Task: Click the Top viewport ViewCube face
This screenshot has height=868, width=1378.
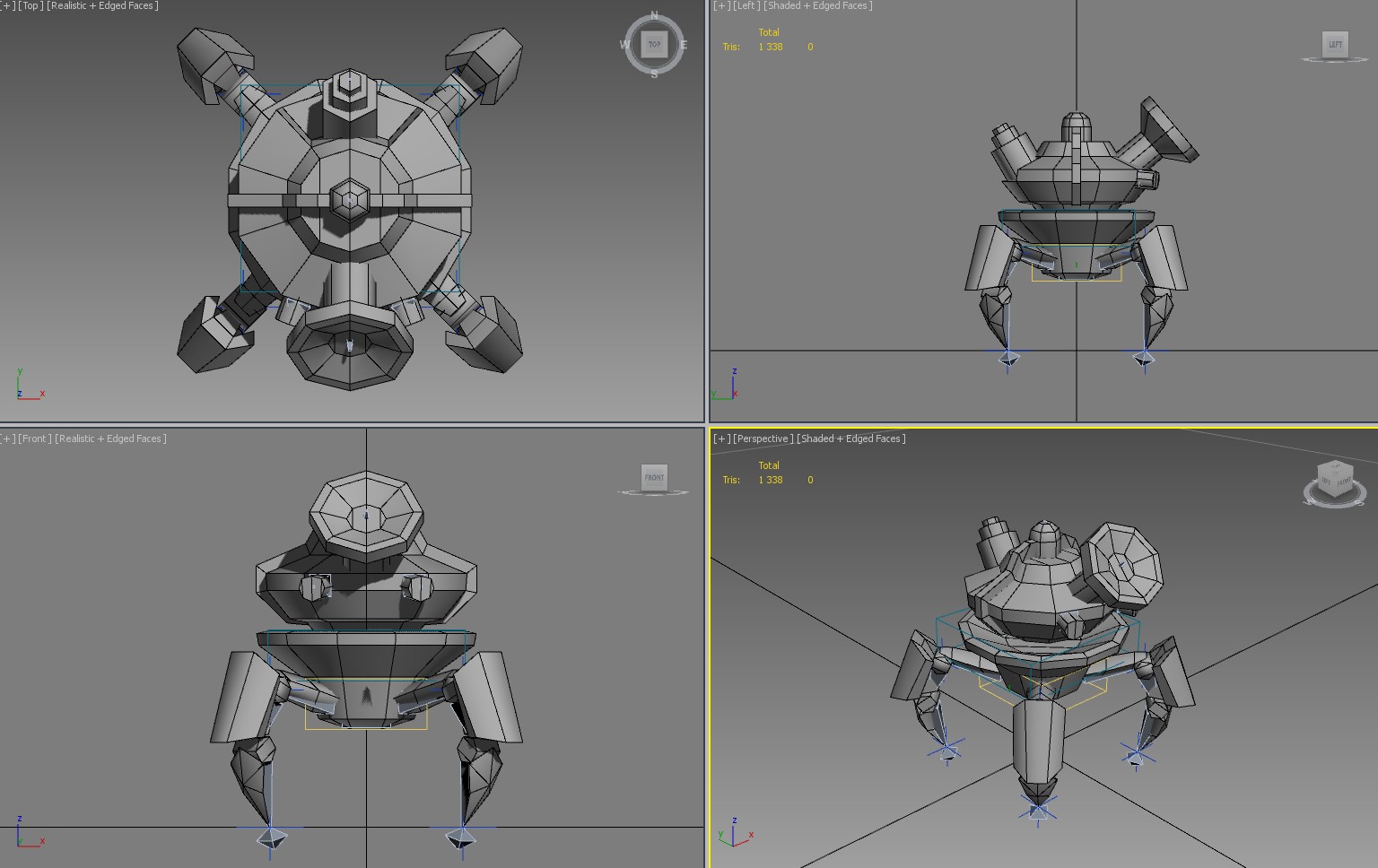Action: tap(654, 44)
